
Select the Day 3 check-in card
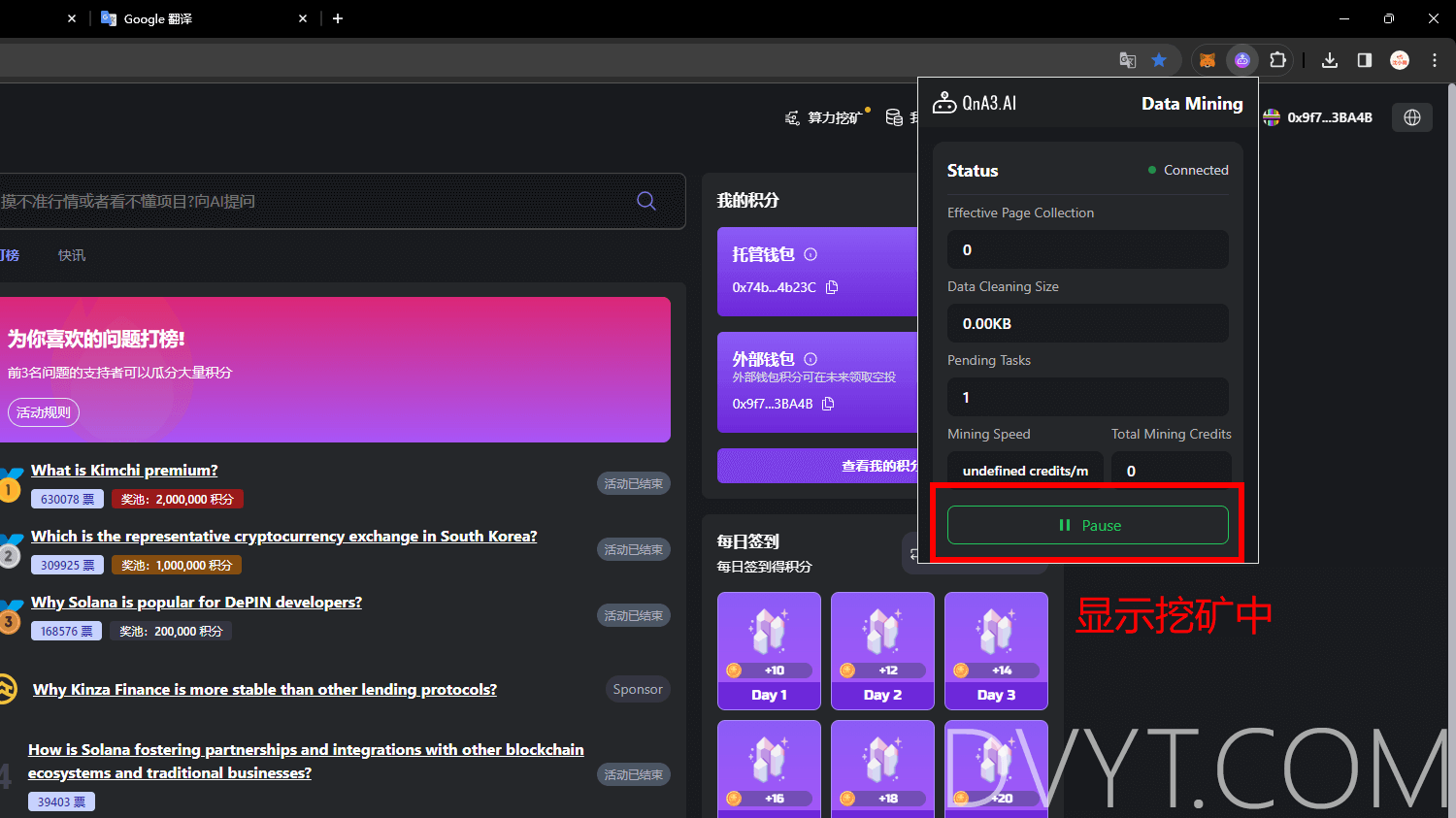(x=996, y=651)
